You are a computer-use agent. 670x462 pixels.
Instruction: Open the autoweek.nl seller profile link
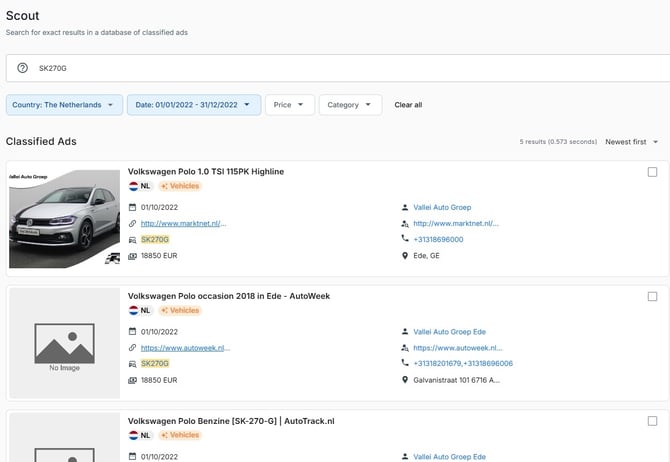click(x=458, y=348)
